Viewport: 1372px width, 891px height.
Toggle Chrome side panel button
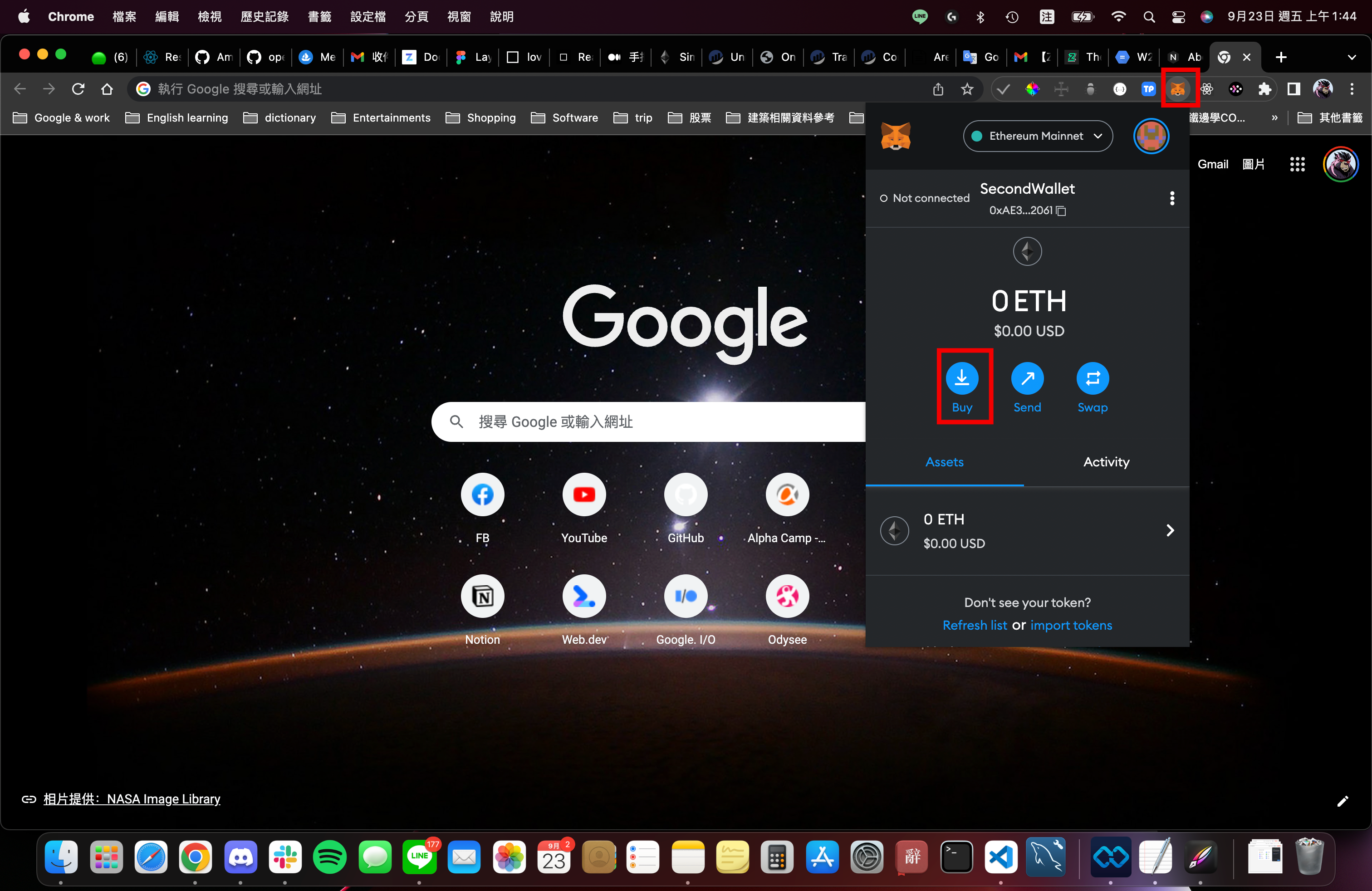pos(1294,89)
